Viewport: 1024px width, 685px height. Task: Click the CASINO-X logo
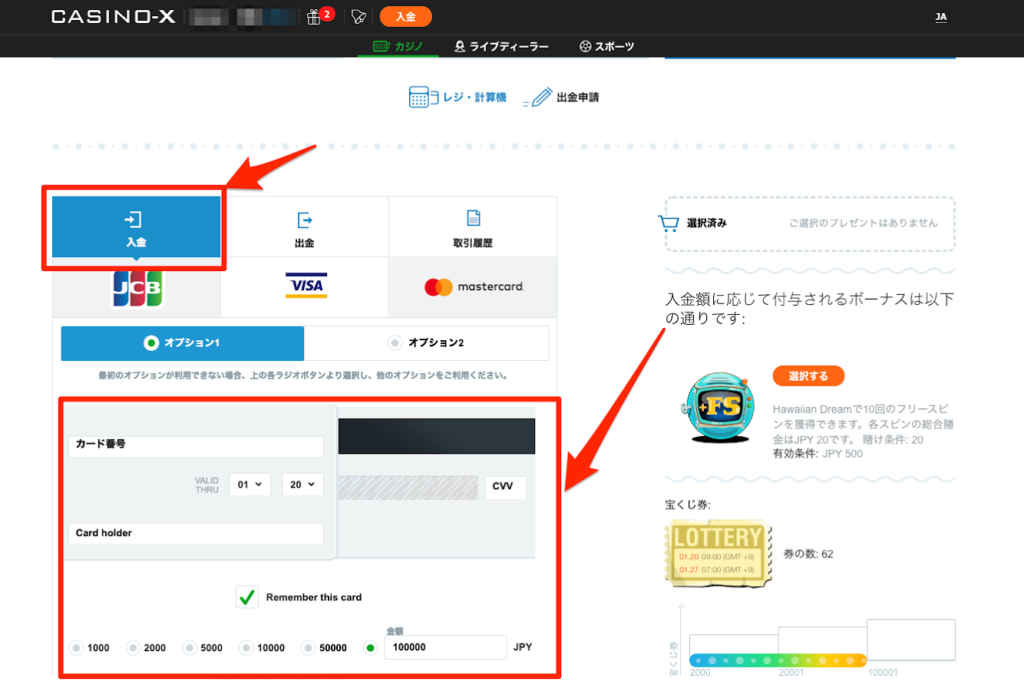[113, 16]
